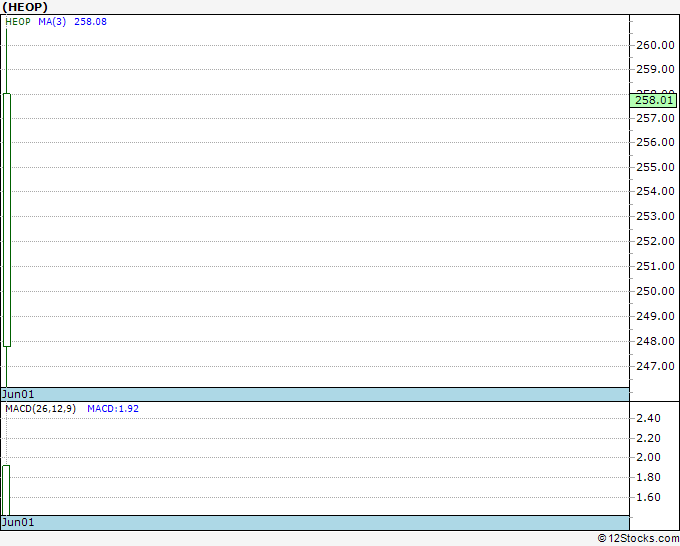Click the 1.60 MACD axis label

coord(648,497)
